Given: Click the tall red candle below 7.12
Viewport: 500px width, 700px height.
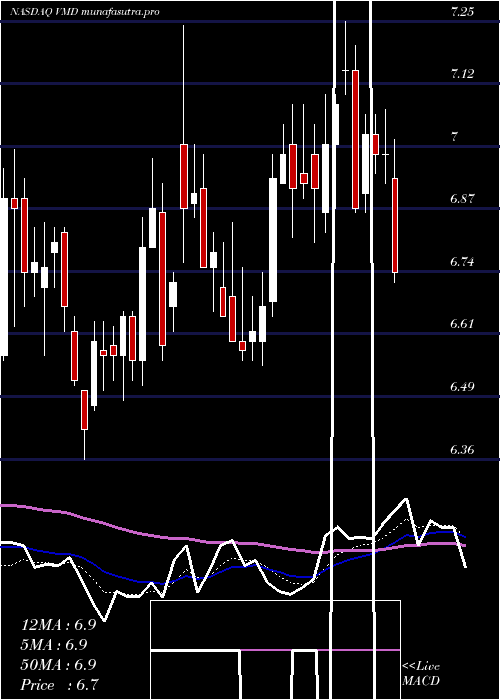Looking at the screenshot, I should [355, 139].
